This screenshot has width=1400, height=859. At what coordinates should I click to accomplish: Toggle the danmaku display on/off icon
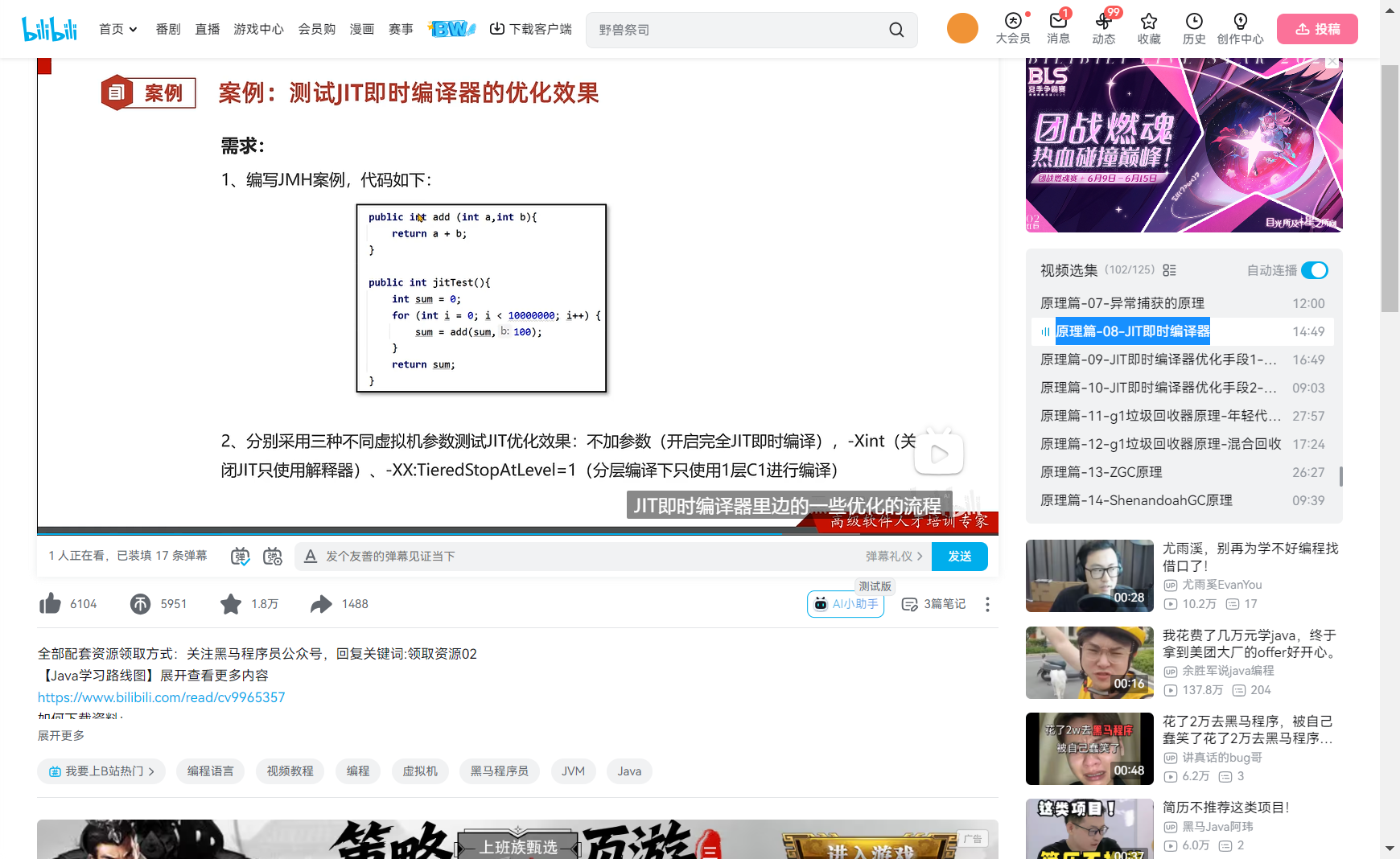point(239,555)
